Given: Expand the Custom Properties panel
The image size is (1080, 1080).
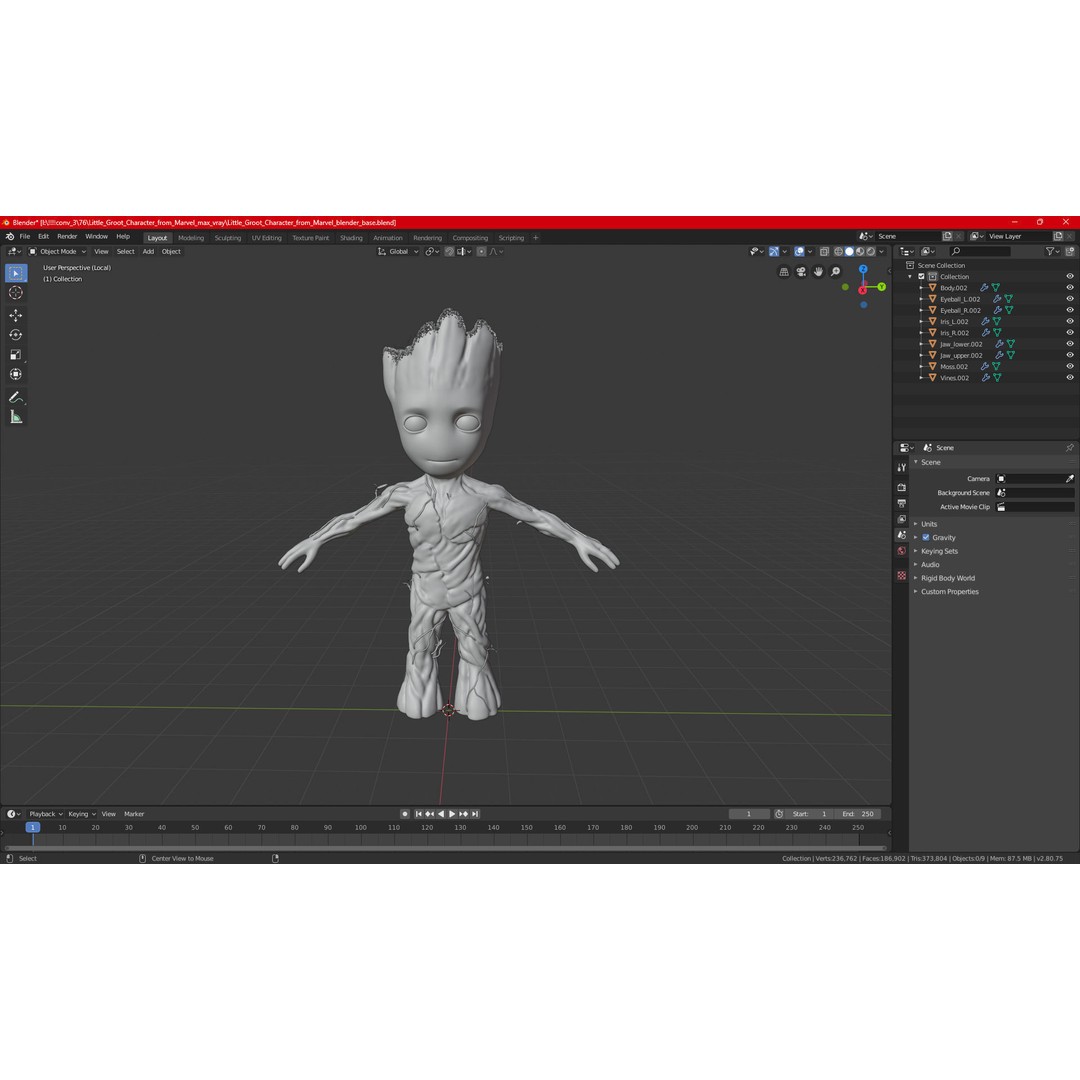Looking at the screenshot, I should tap(949, 592).
